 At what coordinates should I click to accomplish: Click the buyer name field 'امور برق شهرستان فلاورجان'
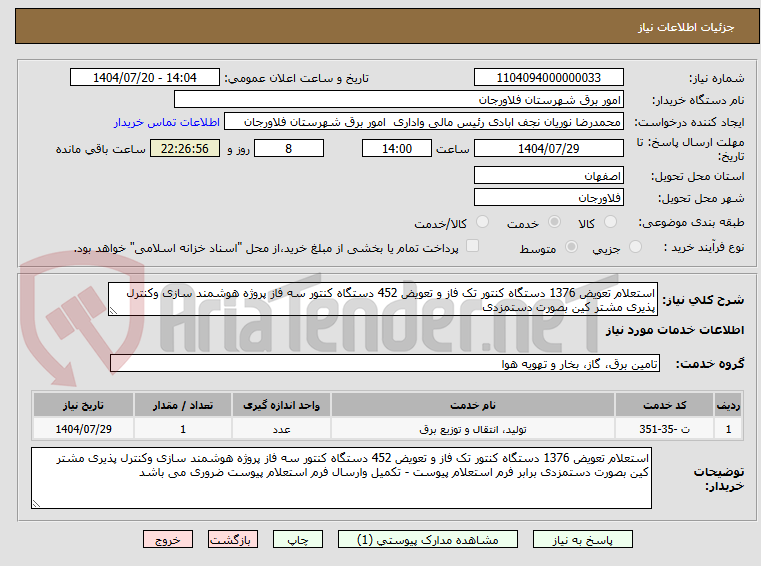pyautogui.click(x=398, y=100)
